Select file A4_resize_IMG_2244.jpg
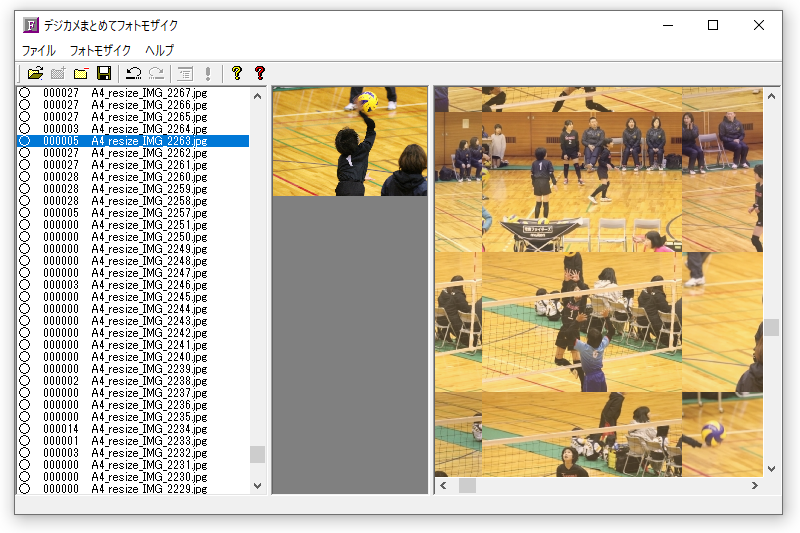 pos(149,309)
